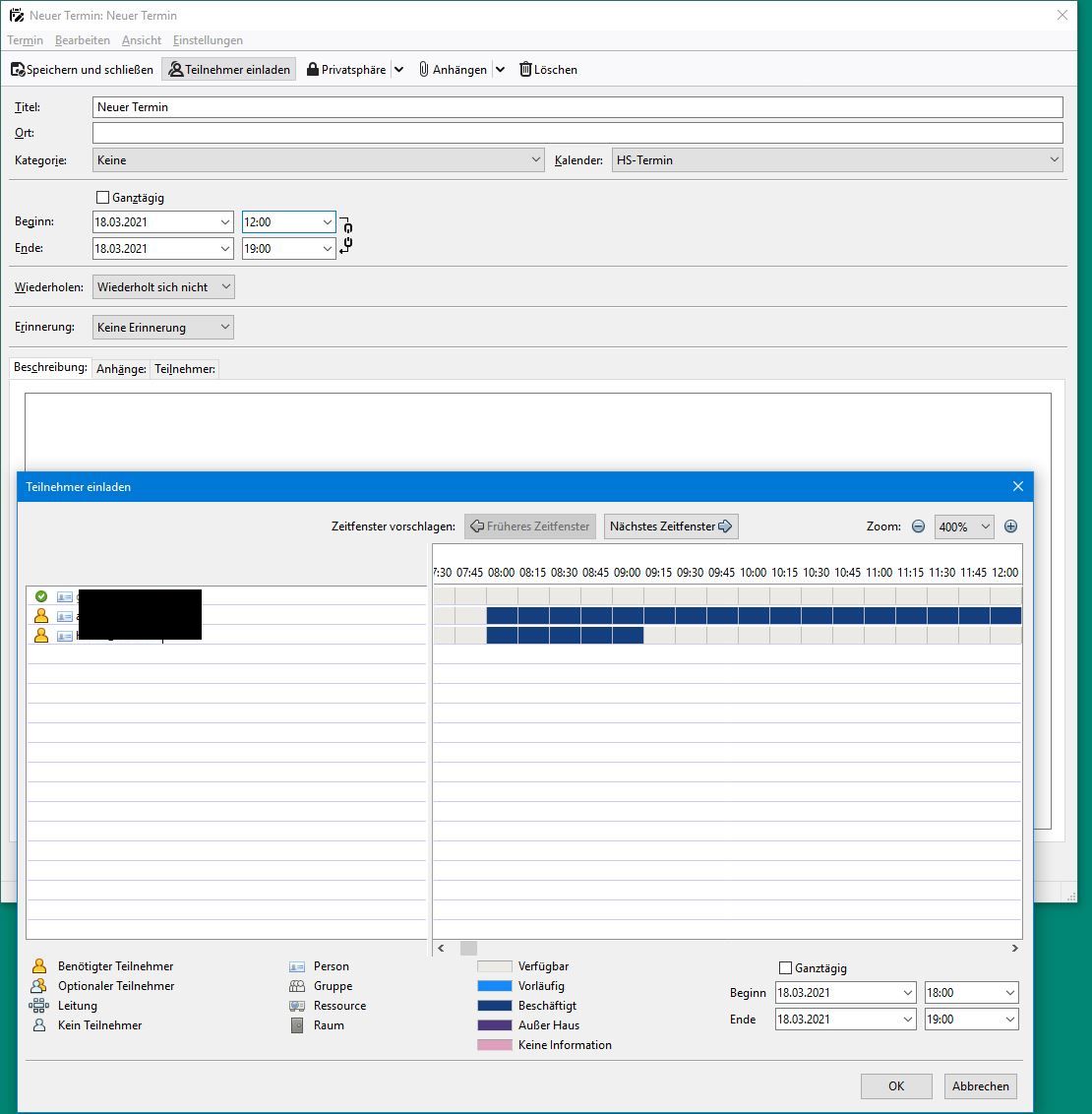
Task: Expand the Wiederholen dropdown
Action: tap(163, 287)
